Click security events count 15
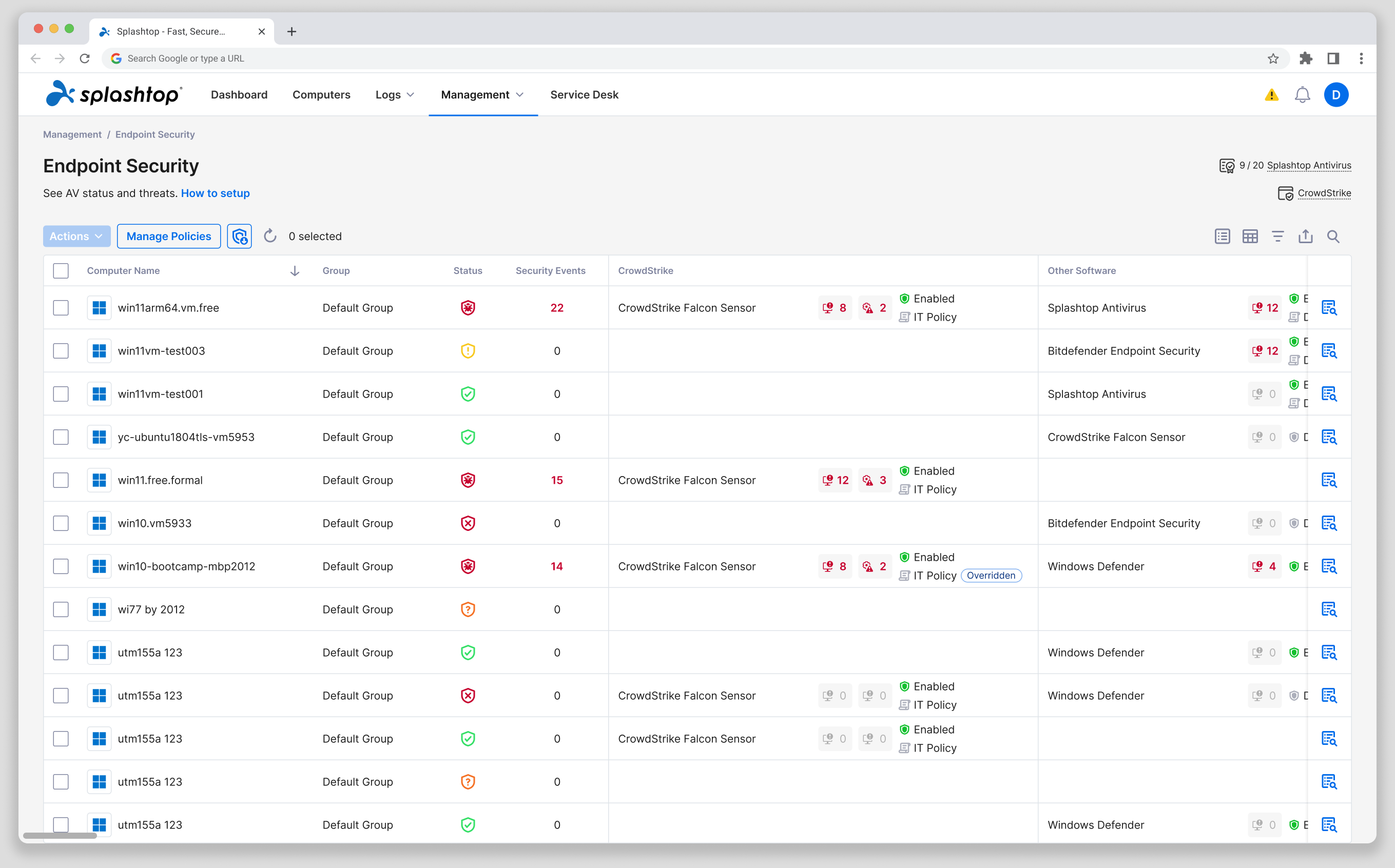Viewport: 1395px width, 868px height. pos(556,480)
